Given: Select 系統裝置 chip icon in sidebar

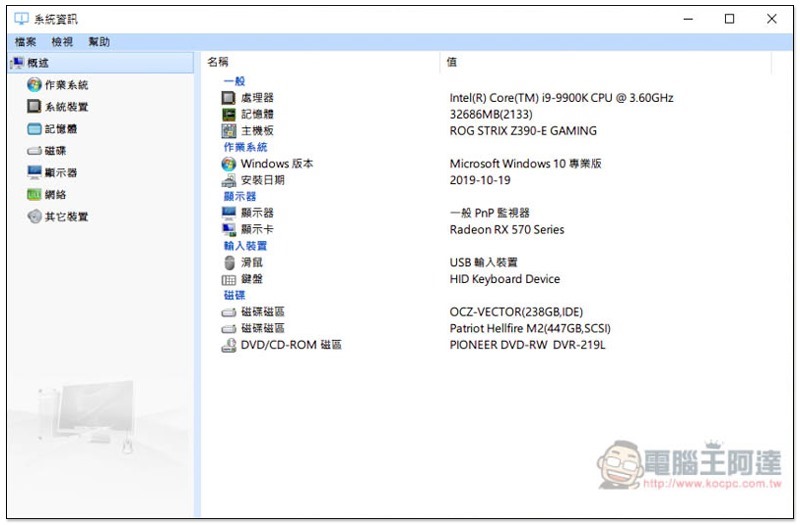Looking at the screenshot, I should pos(34,106).
